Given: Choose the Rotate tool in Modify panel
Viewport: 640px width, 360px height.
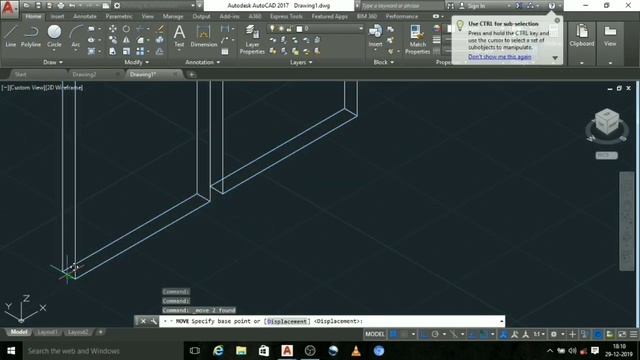Looking at the screenshot, I should pos(127,29).
